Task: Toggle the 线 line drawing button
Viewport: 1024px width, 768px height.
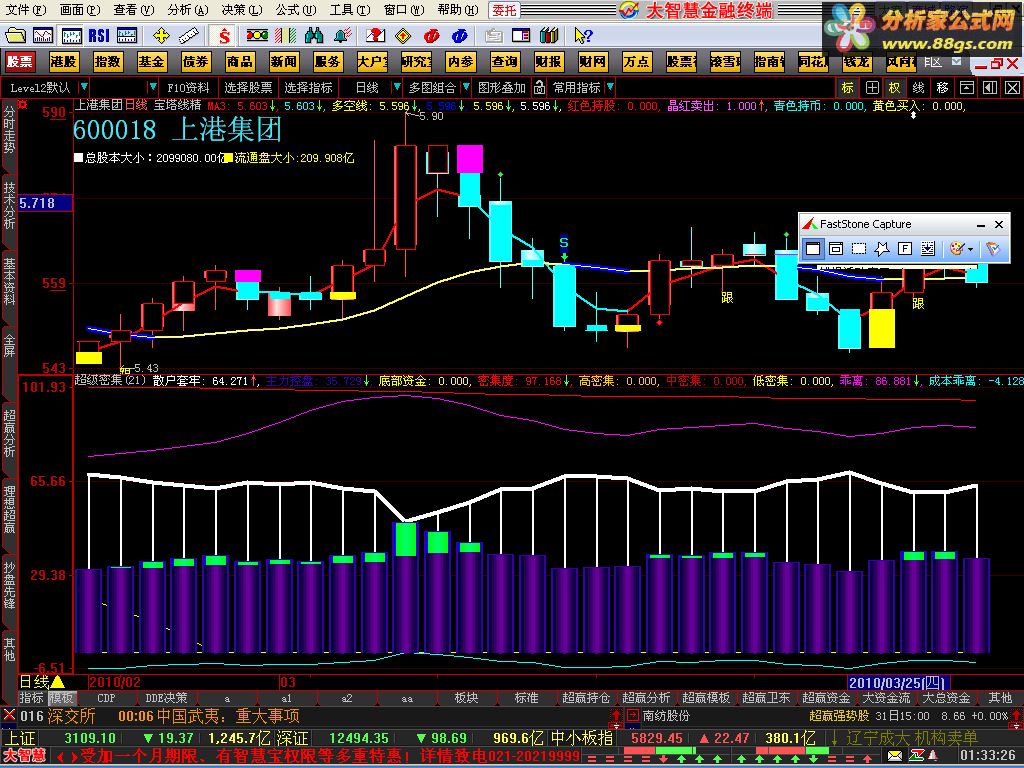Action: pyautogui.click(x=918, y=88)
